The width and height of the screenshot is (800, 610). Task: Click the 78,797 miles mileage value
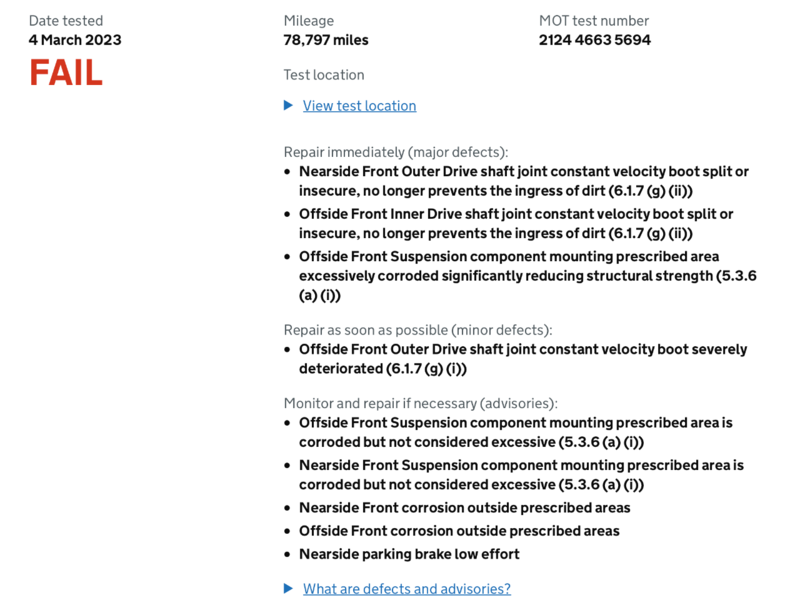326,40
